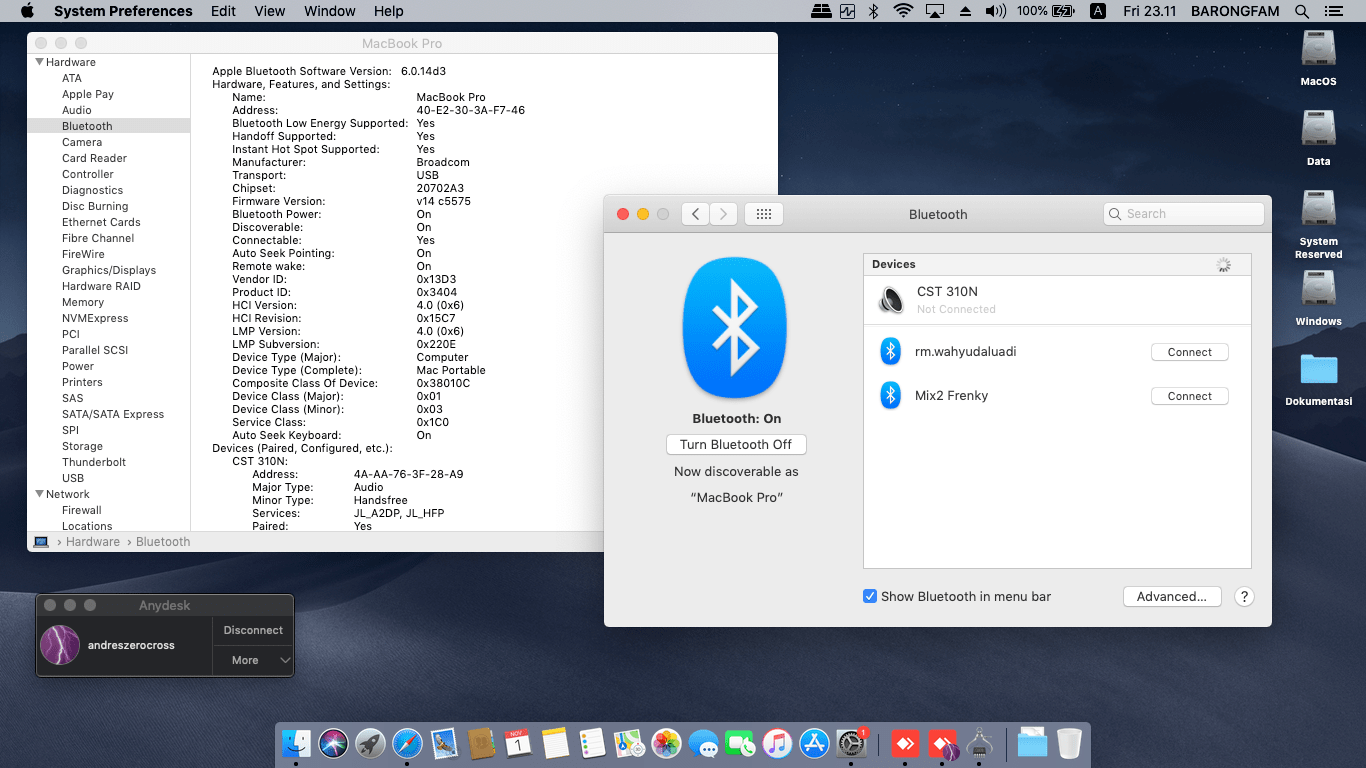Select Firewall under Network
The image size is (1366, 768).
tap(82, 510)
